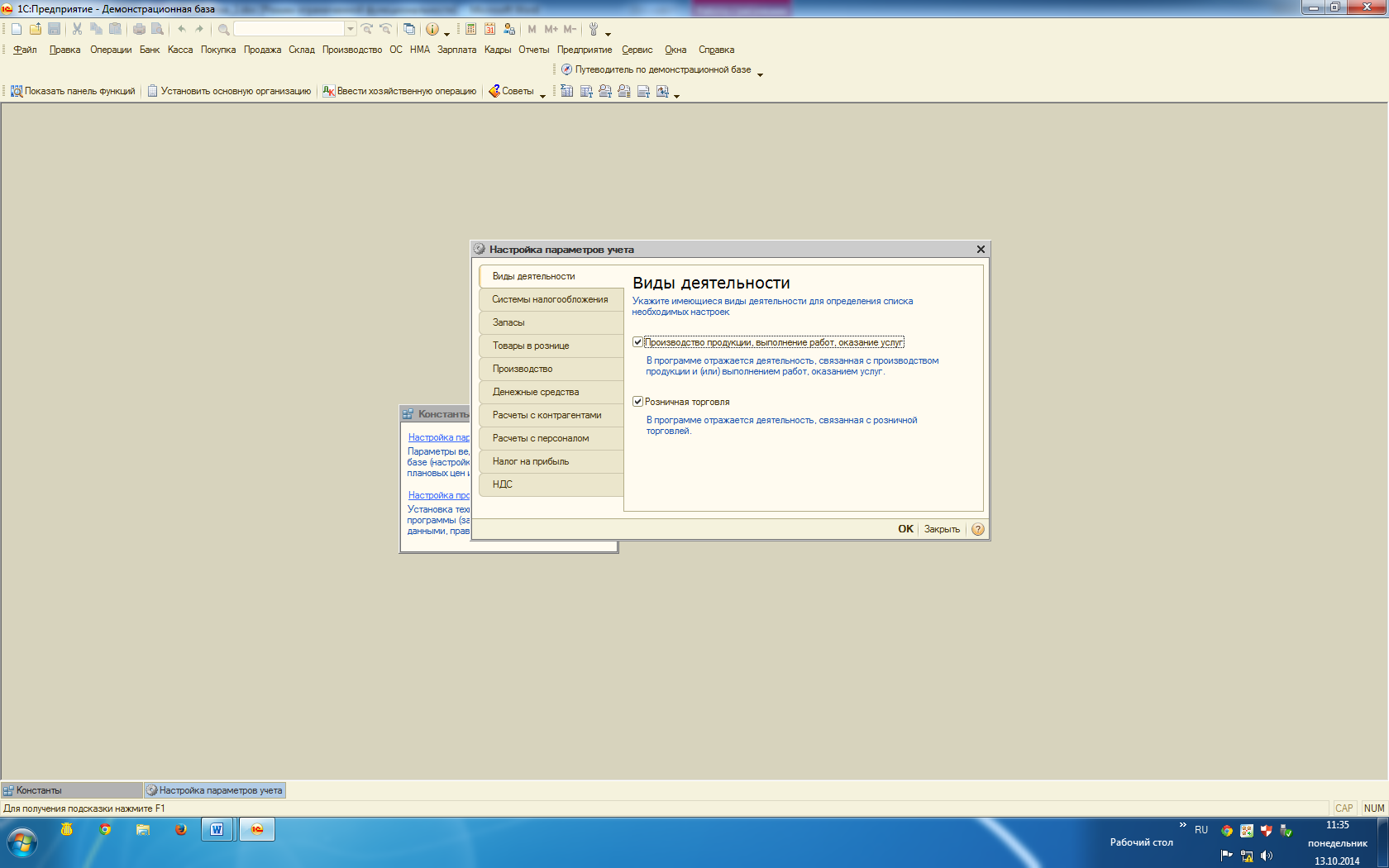The height and width of the screenshot is (868, 1389).
Task: Click the M- memory subtract button
Action: (x=570, y=29)
